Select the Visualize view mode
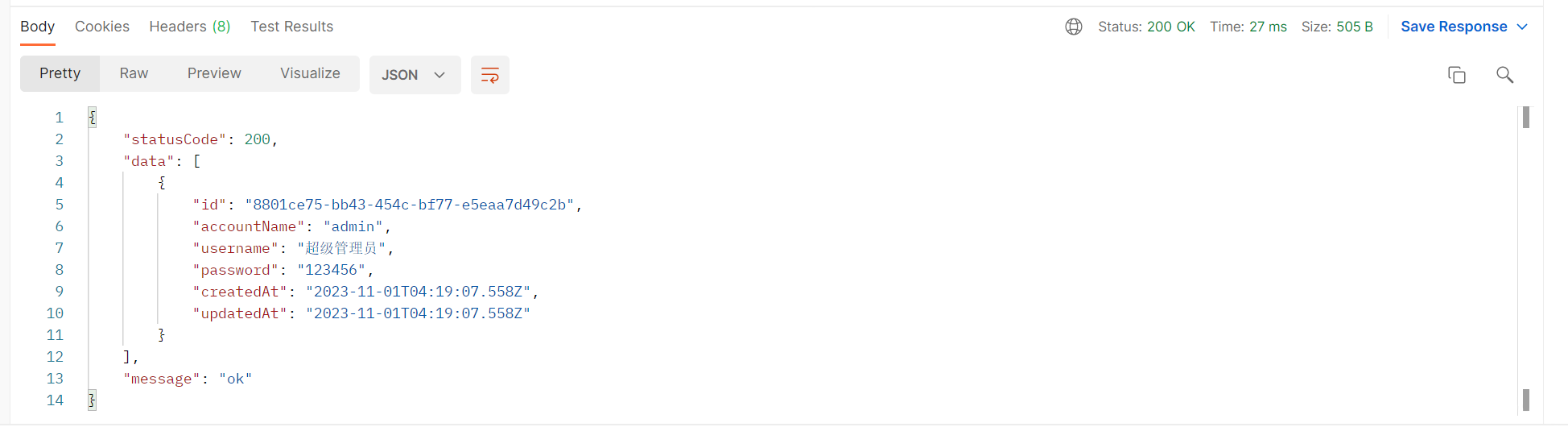Screen dimensions: 1568x427 [310, 73]
